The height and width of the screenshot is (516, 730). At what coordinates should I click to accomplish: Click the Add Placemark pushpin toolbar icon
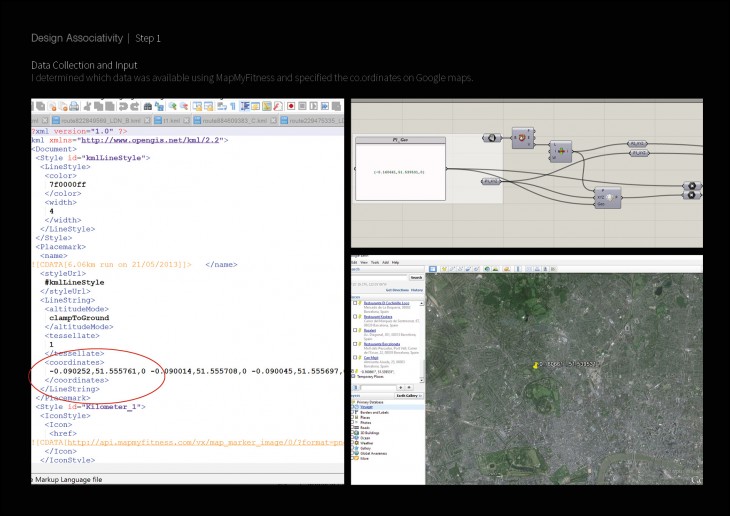(442, 268)
